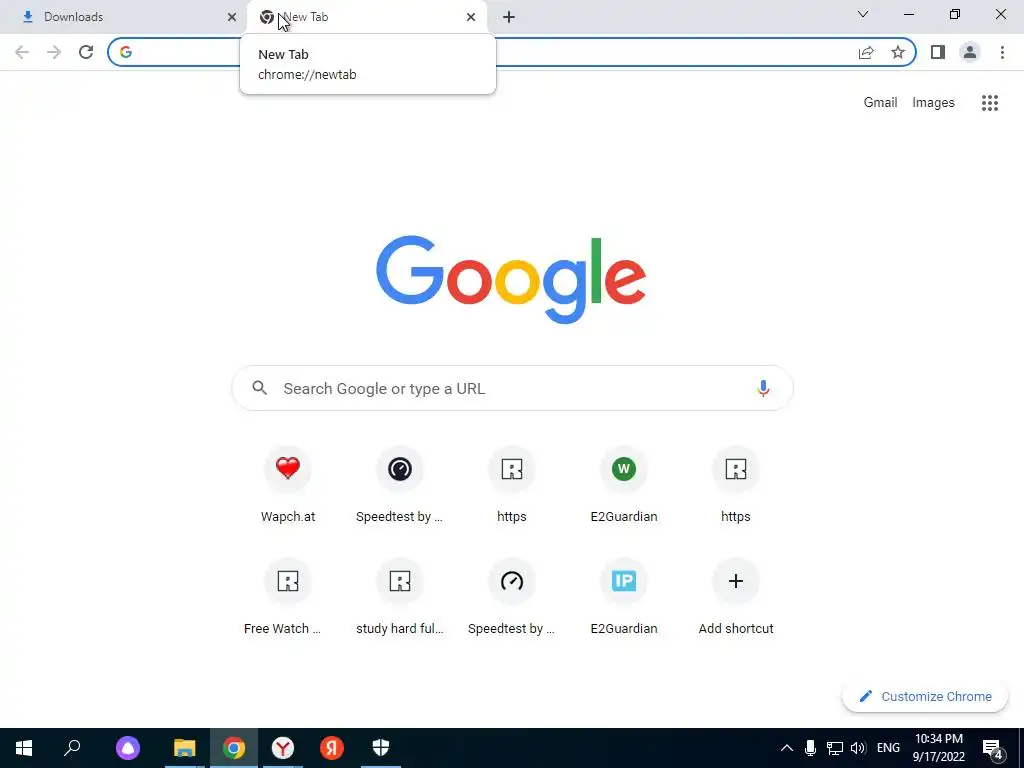Screen dimensions: 1024x768
Task: Switch the ENG input language
Action: [x=888, y=748]
